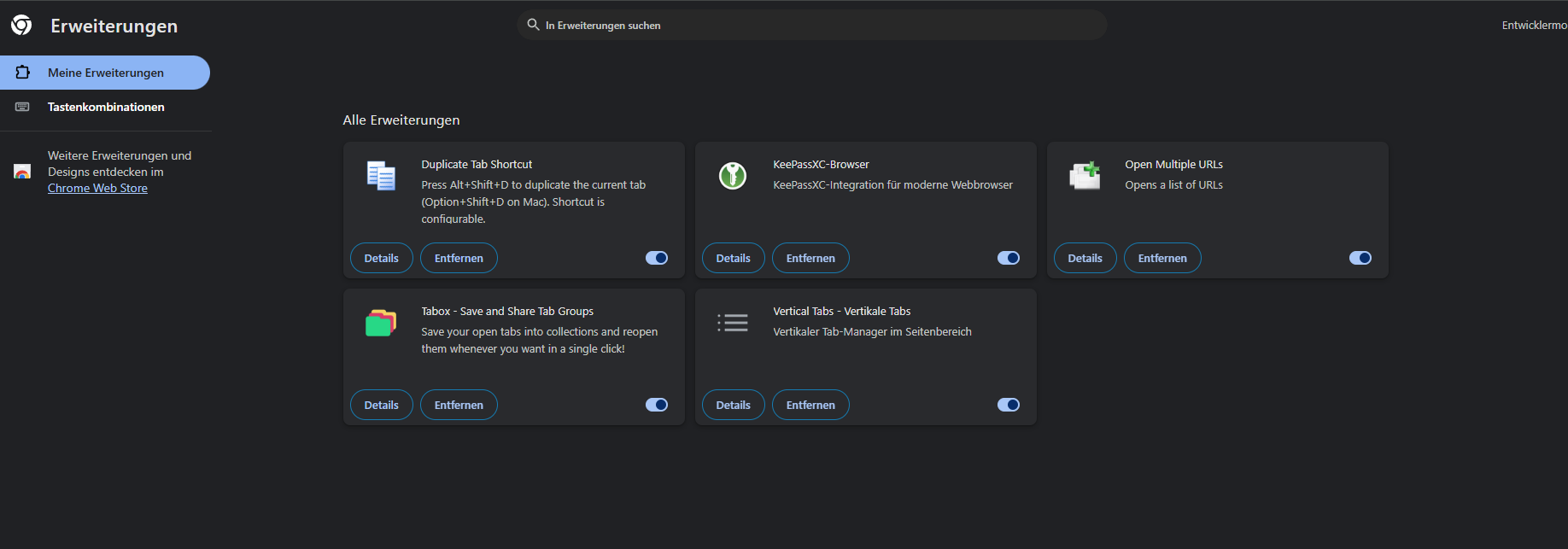Turn off the KeePassXC-Browser toggle
The width and height of the screenshot is (1568, 549).
pos(1009,258)
